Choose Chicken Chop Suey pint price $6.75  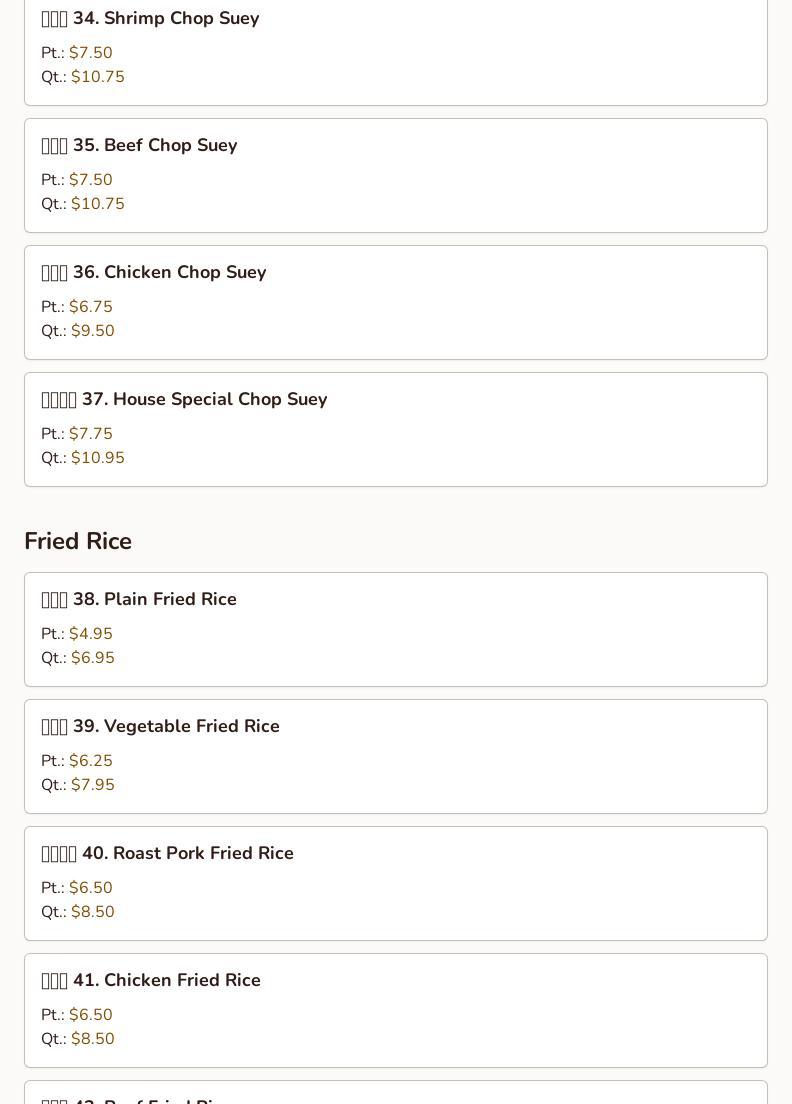pyautogui.click(x=90, y=307)
